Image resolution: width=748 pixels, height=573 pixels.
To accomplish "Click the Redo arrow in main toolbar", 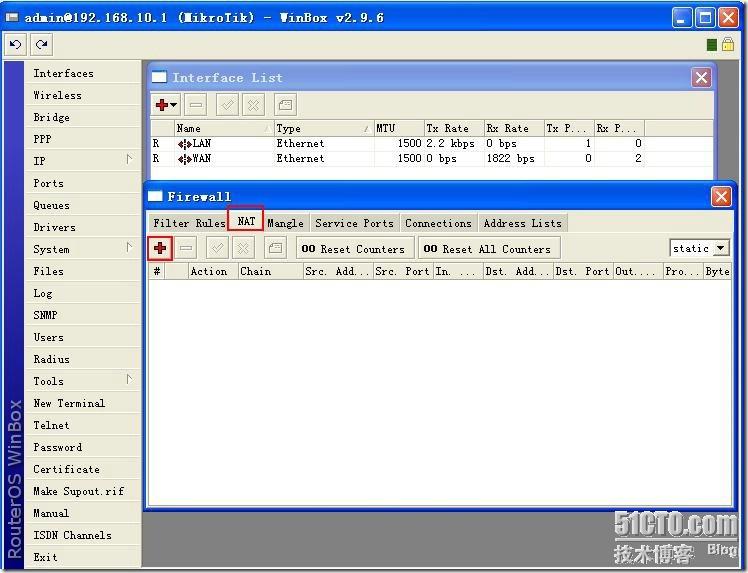I will 42,45.
